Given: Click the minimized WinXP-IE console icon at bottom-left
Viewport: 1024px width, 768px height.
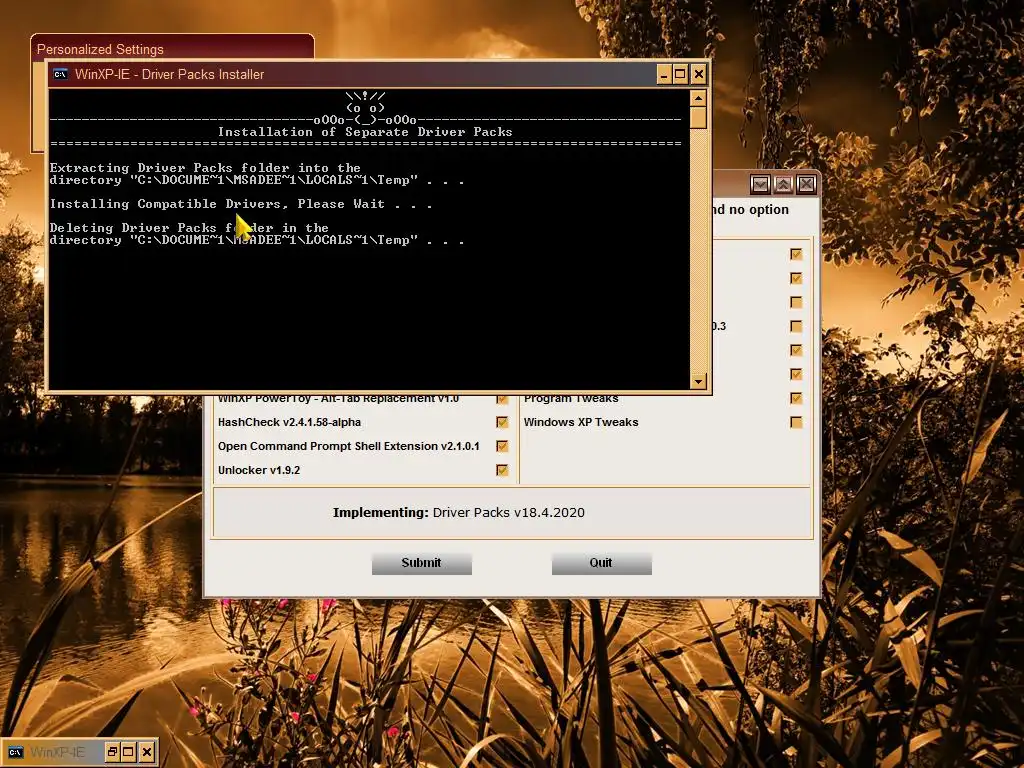Looking at the screenshot, I should (15, 752).
